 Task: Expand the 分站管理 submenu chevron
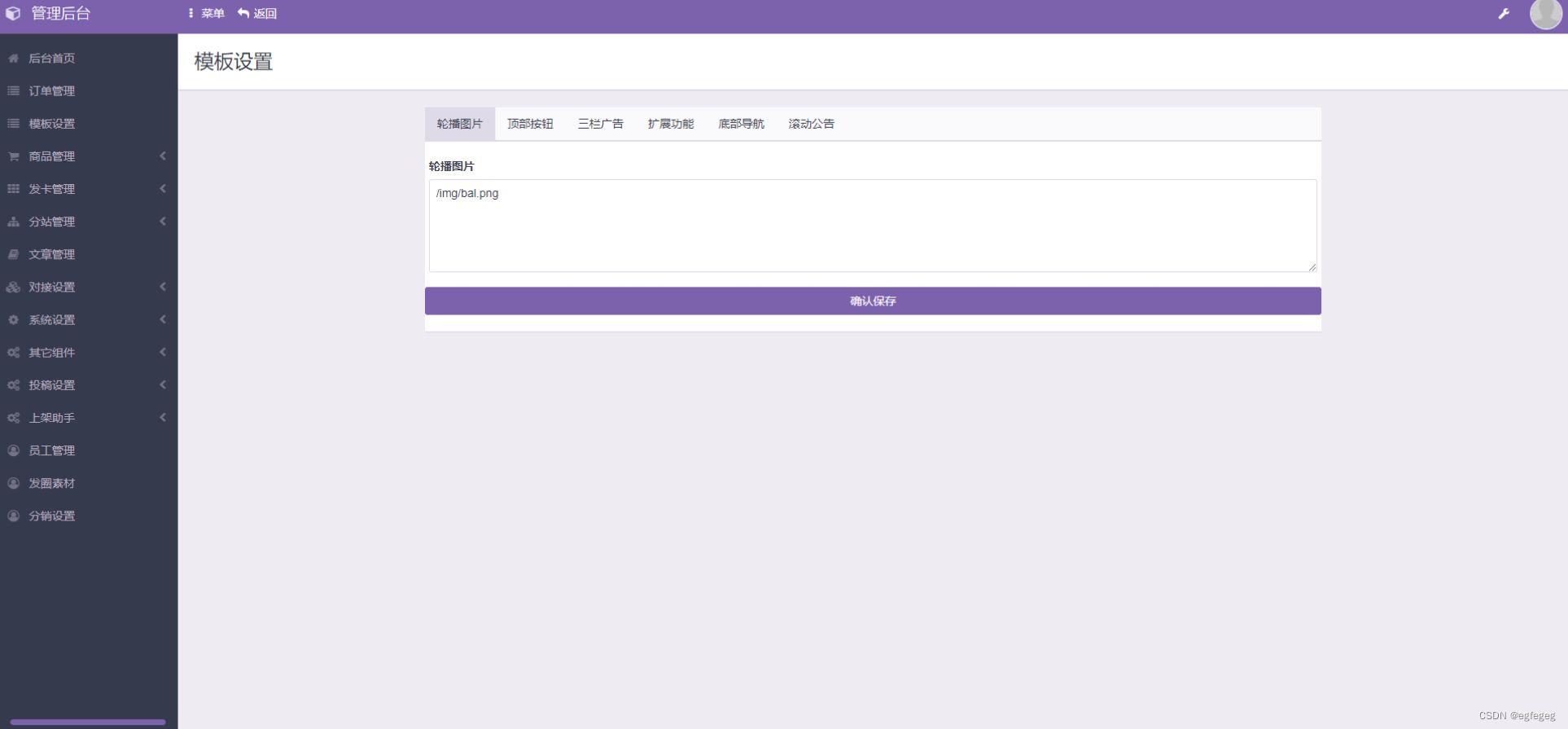coord(163,221)
